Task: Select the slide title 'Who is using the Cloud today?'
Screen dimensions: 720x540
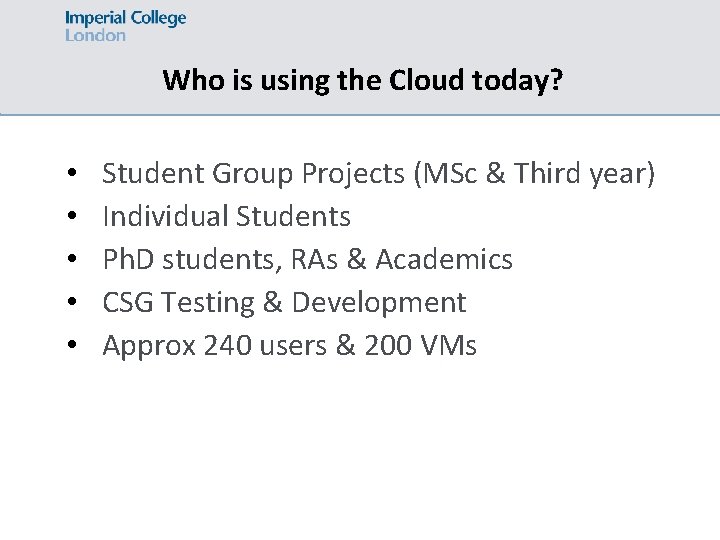Action: 363,80
